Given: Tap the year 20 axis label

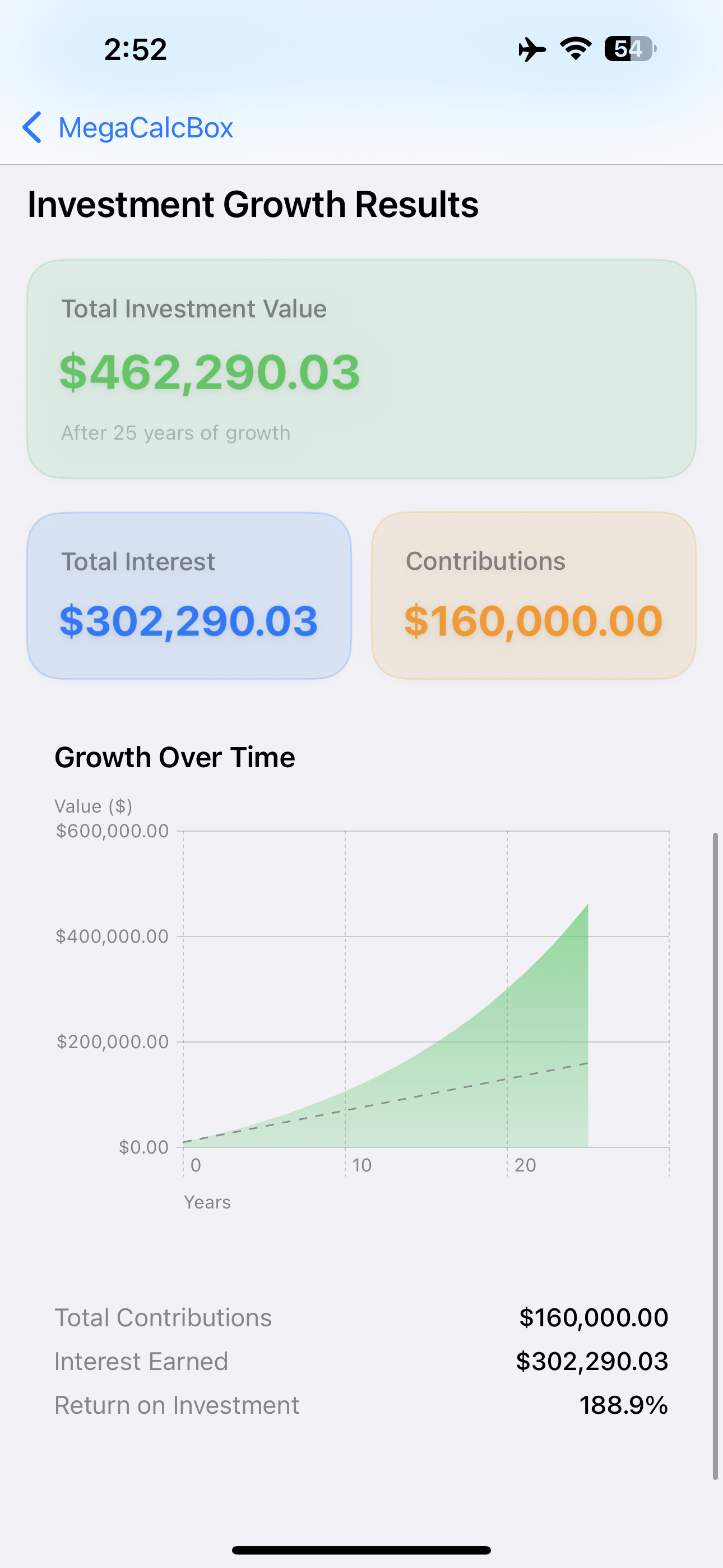Looking at the screenshot, I should point(525,1165).
